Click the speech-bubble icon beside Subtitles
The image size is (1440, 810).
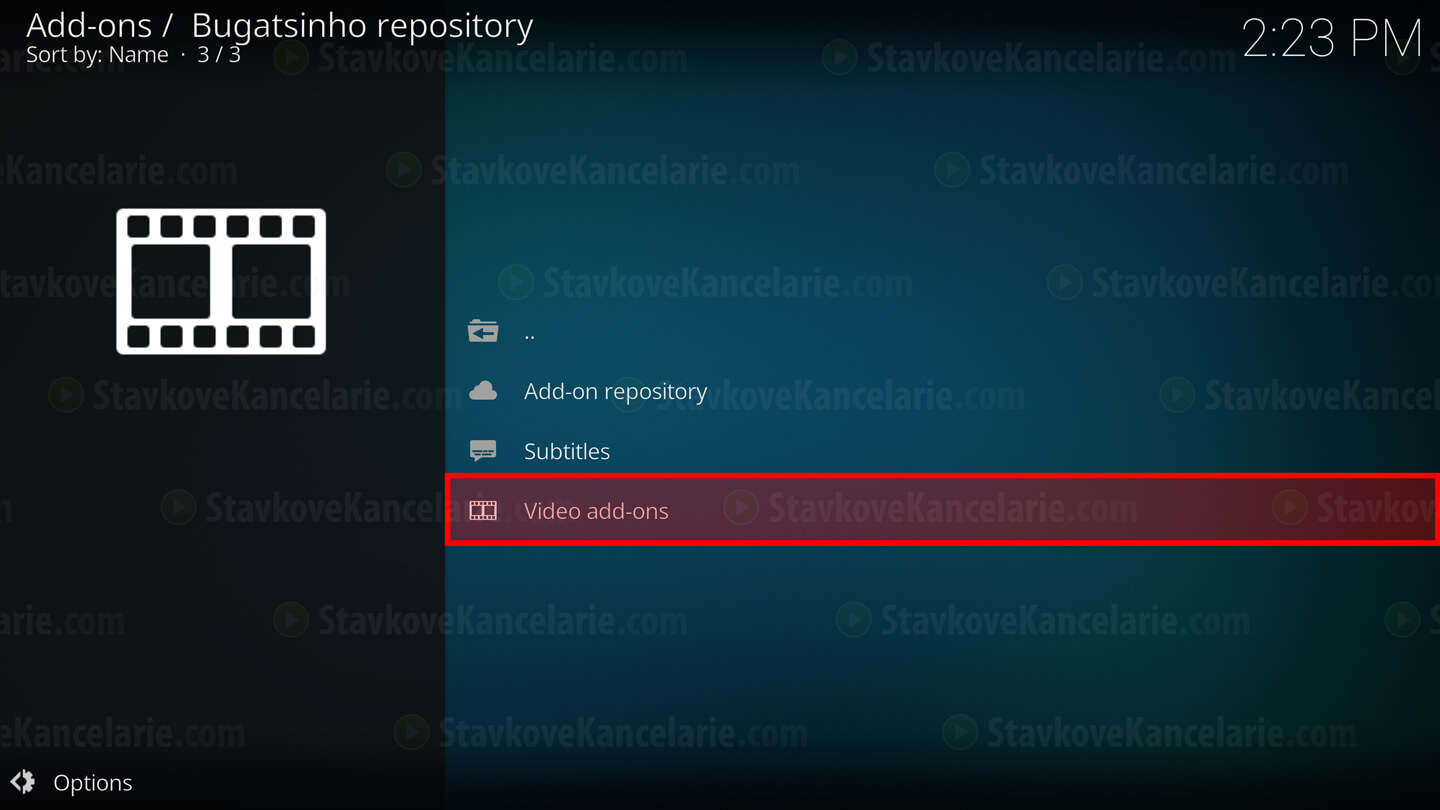(x=483, y=451)
